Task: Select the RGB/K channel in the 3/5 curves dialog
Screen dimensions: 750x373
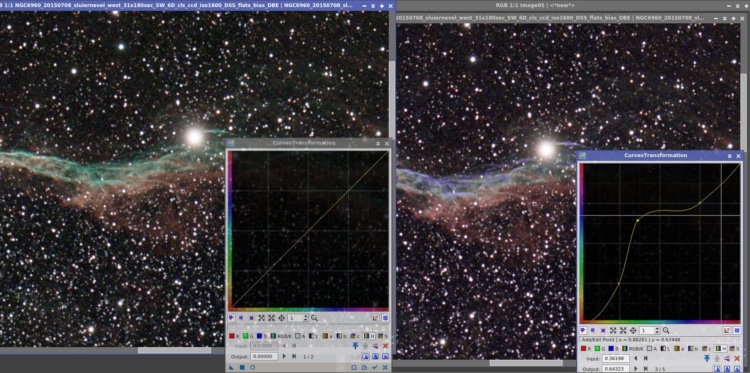Action: 632,349
